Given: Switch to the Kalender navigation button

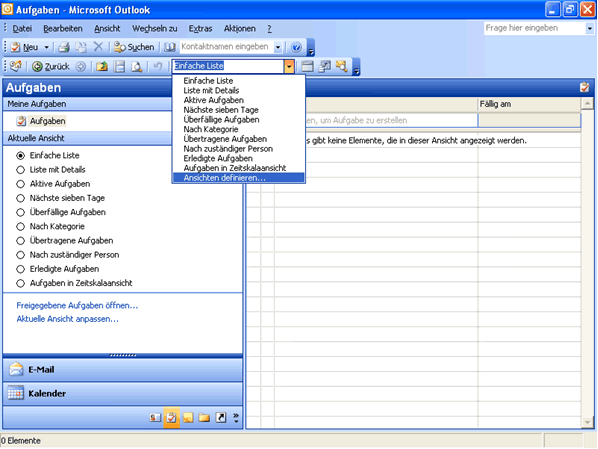Looking at the screenshot, I should pos(123,393).
